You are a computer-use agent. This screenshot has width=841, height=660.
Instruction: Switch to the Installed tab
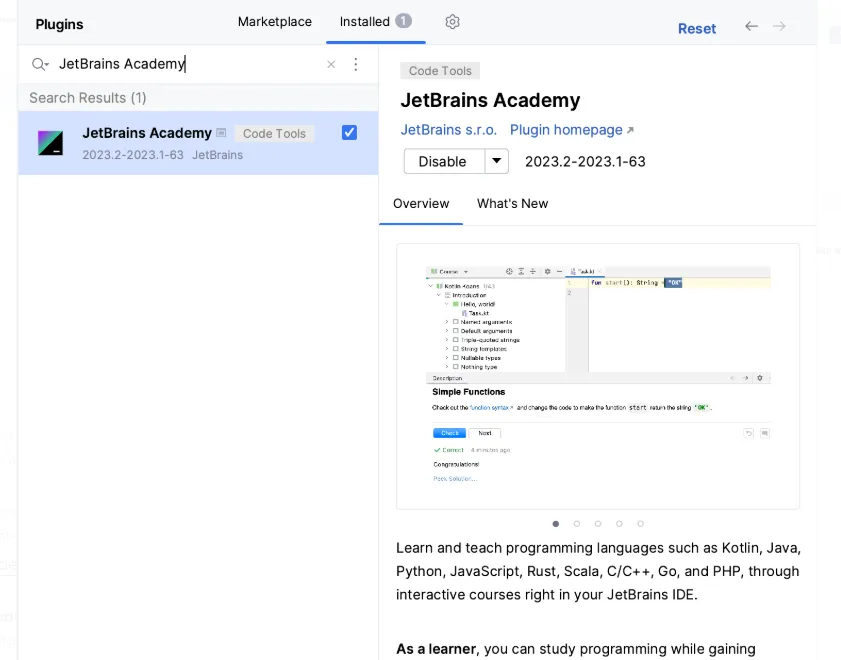(x=364, y=21)
